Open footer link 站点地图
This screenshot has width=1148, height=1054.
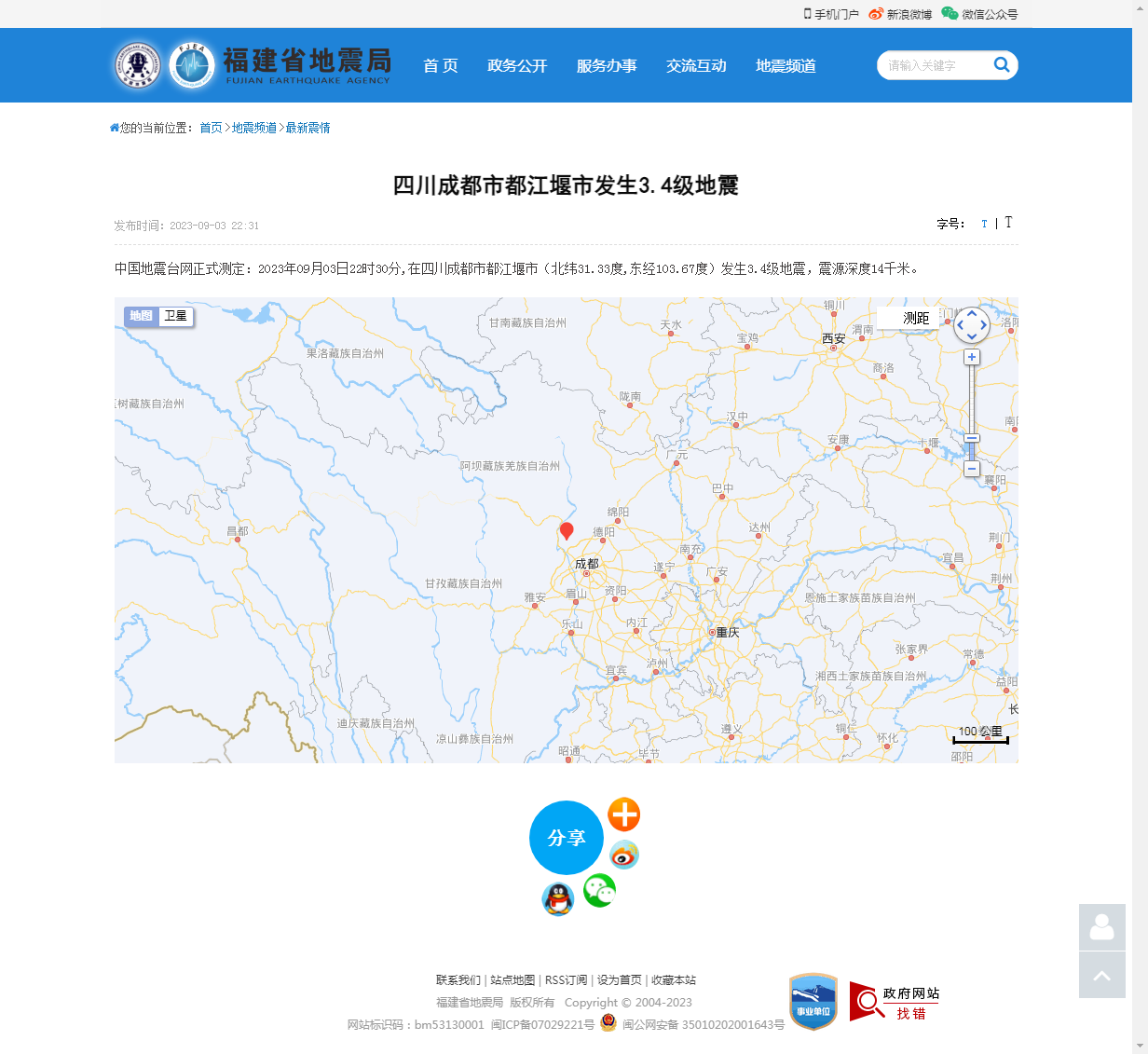pos(512,980)
